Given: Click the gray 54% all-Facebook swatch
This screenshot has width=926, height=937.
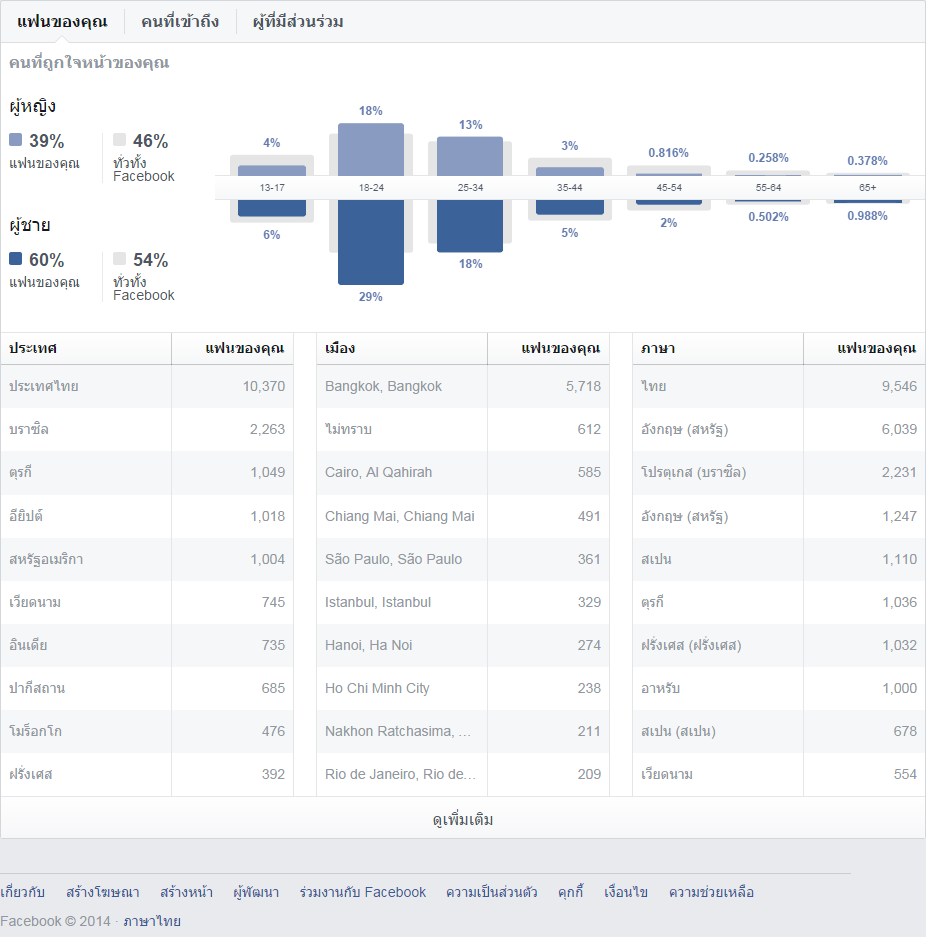Looking at the screenshot, I should [119, 259].
